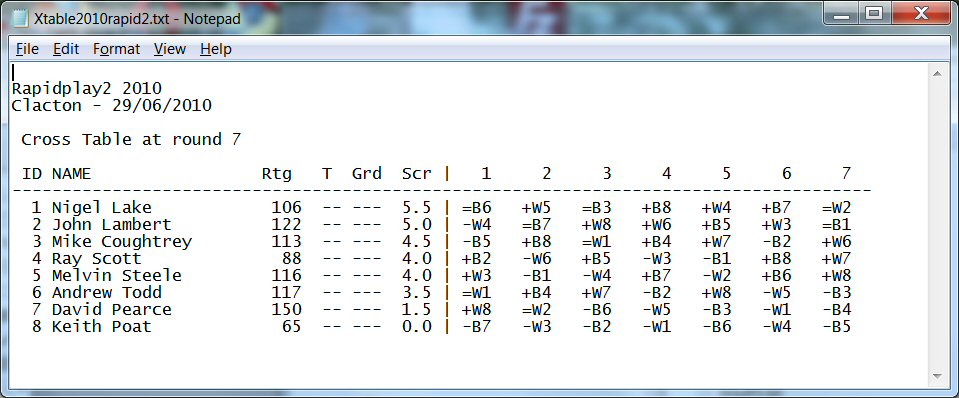
Task: Maximize the Notepad window
Action: 875,14
